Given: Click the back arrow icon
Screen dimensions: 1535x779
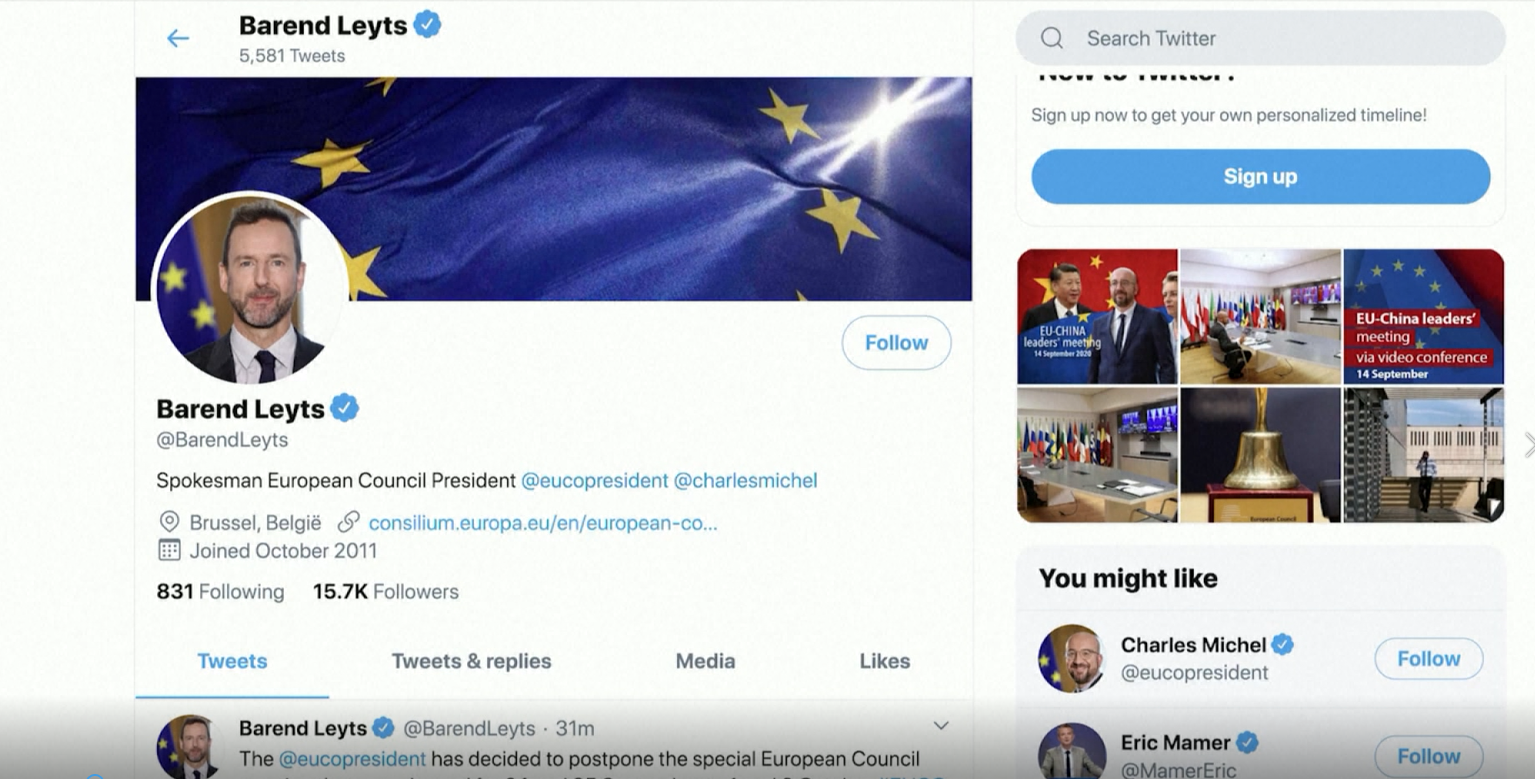Looking at the screenshot, I should coord(178,38).
